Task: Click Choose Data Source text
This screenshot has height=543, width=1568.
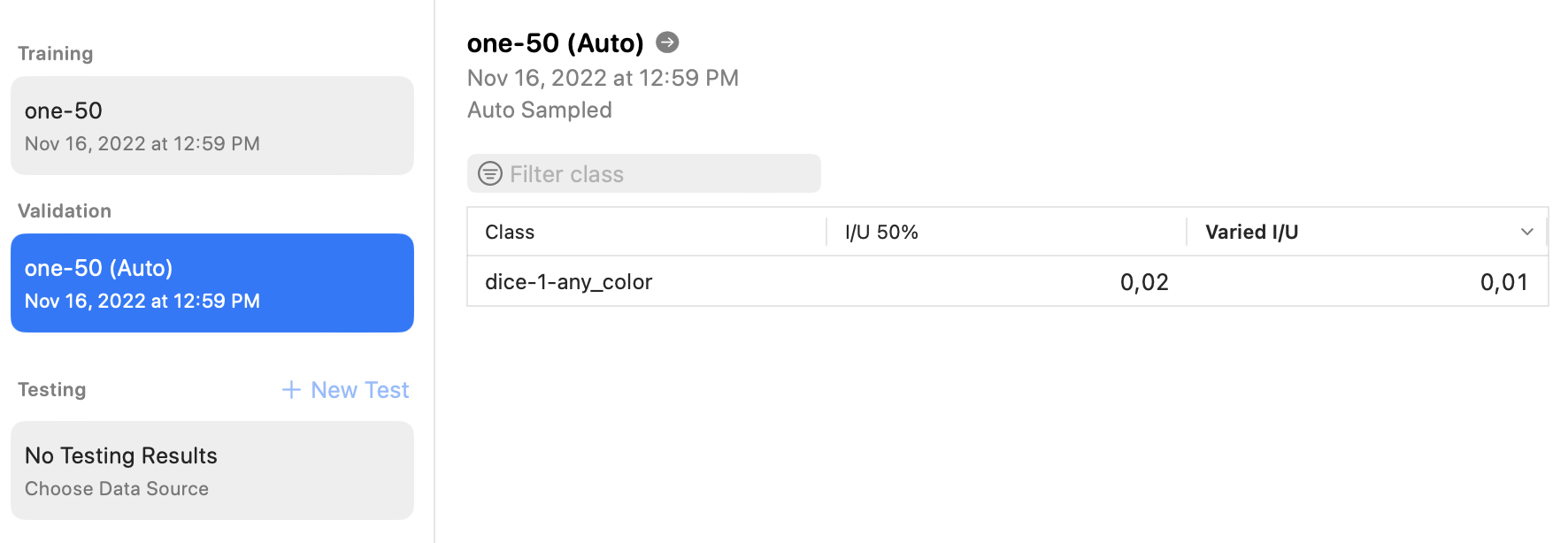Action: click(117, 488)
